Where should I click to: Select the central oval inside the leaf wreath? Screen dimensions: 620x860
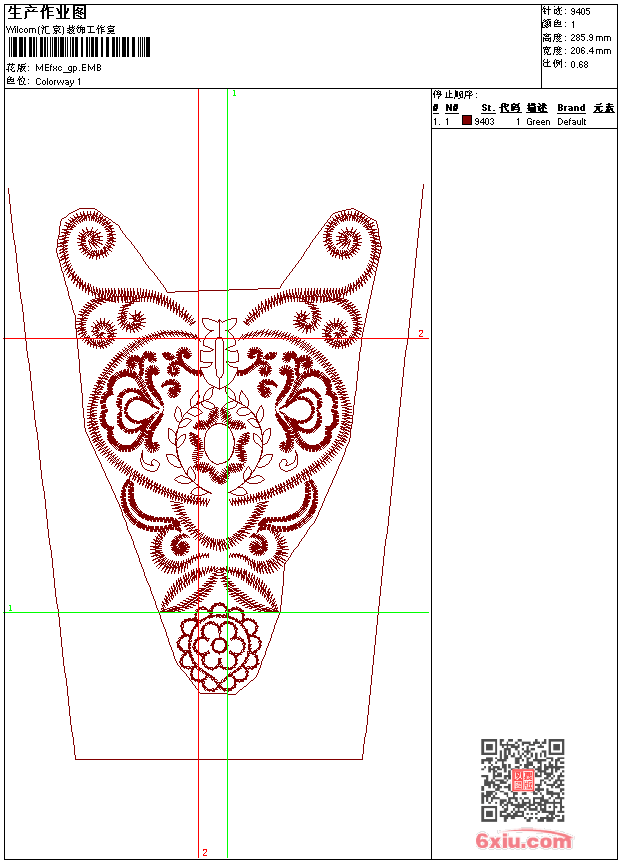[x=217, y=443]
